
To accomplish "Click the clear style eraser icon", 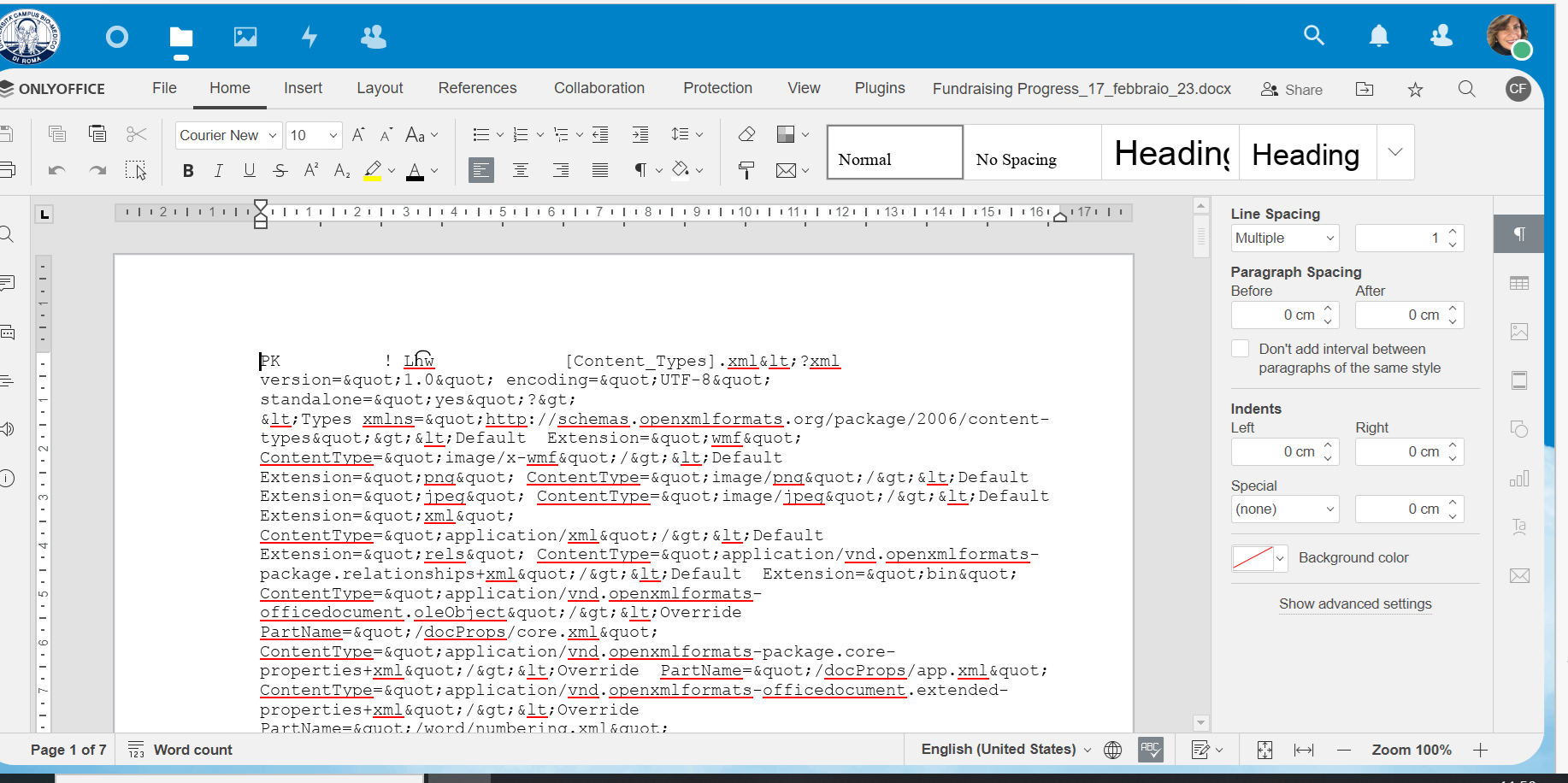I will click(746, 134).
